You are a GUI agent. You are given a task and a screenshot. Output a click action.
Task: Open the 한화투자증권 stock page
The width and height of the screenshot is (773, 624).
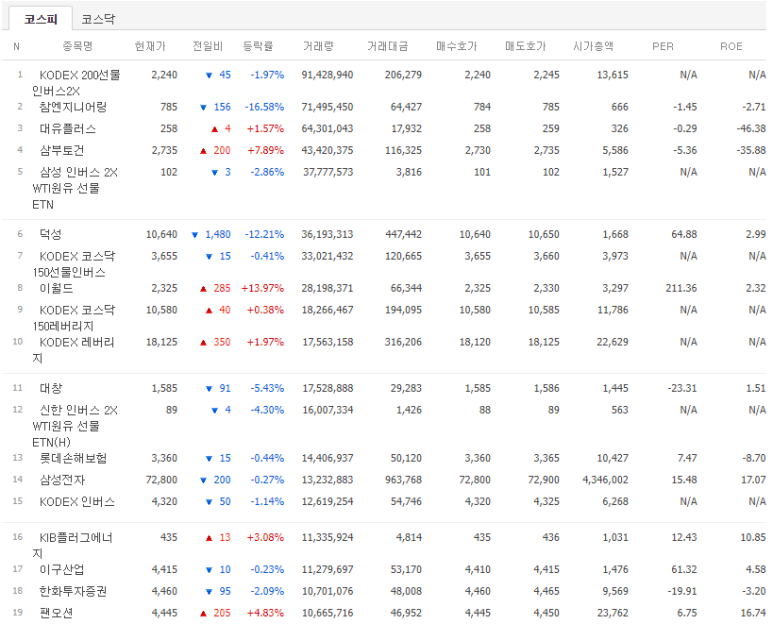[x=73, y=591]
